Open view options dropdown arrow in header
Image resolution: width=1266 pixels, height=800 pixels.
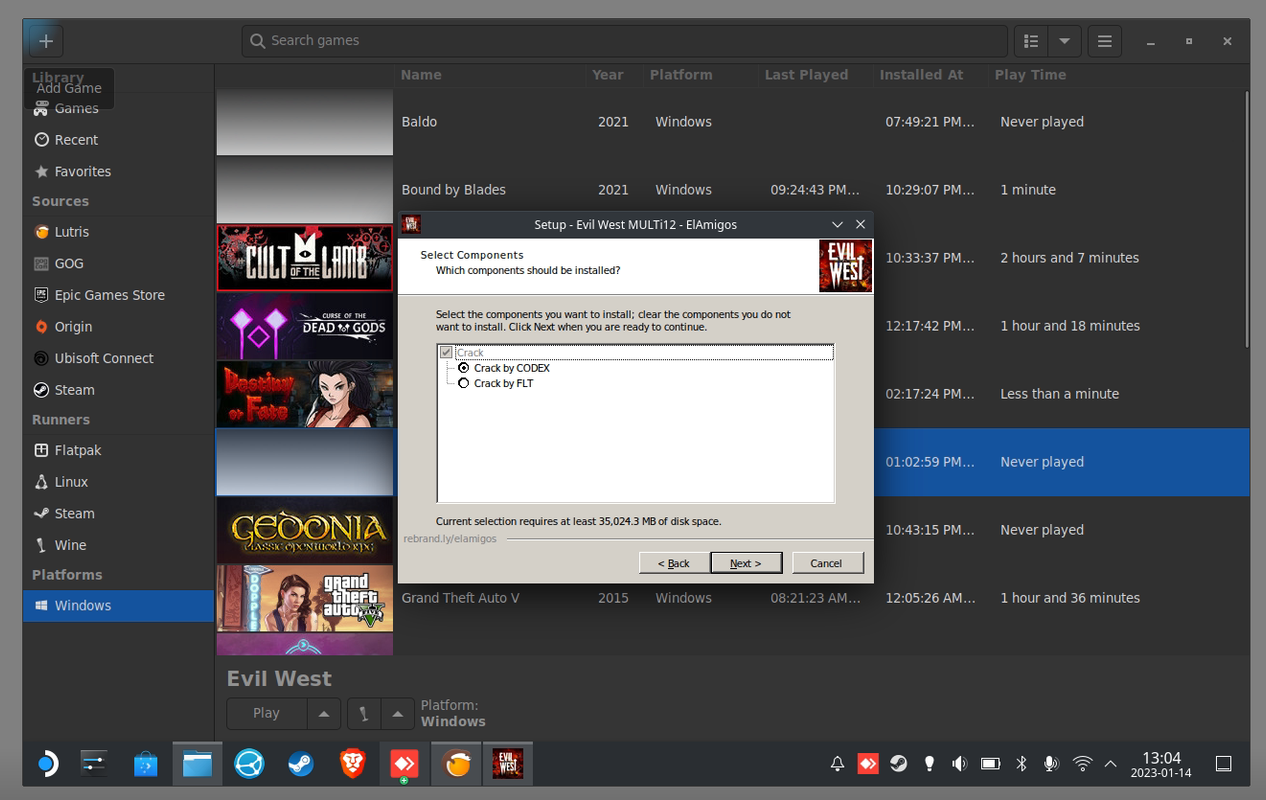pos(1064,41)
